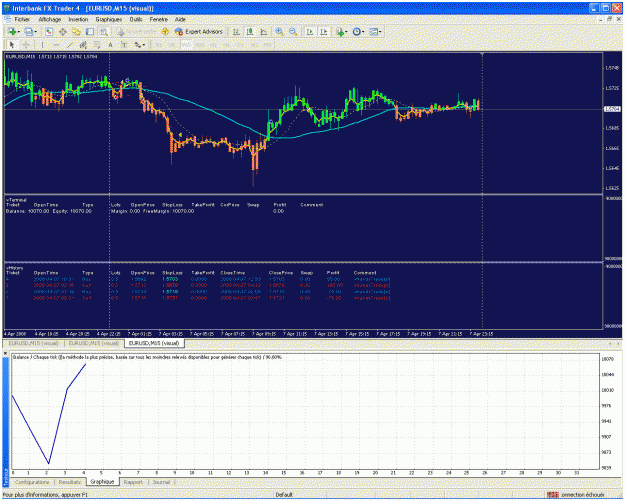This screenshot has height=501, width=625.
Task: Select the Fibonacci Retracement tool
Action: click(96, 45)
